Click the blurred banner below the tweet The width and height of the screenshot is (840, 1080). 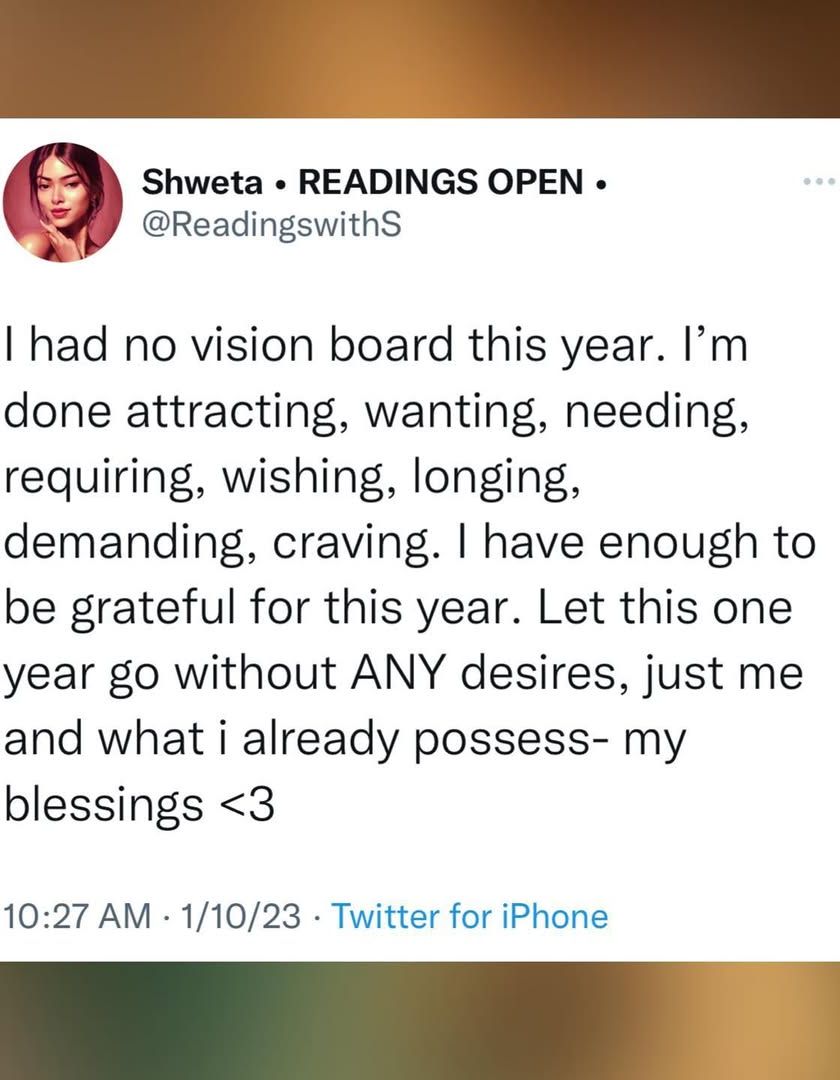pyautogui.click(x=420, y=1020)
